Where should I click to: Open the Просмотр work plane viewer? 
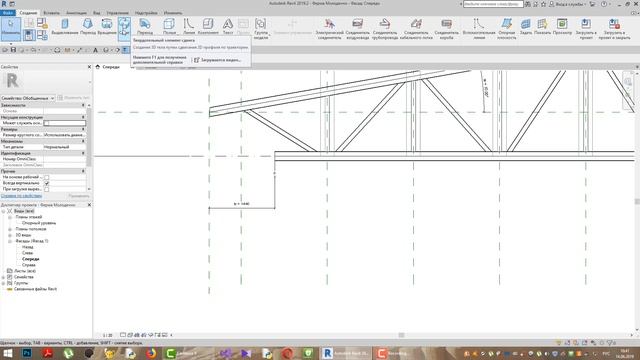pos(562,27)
